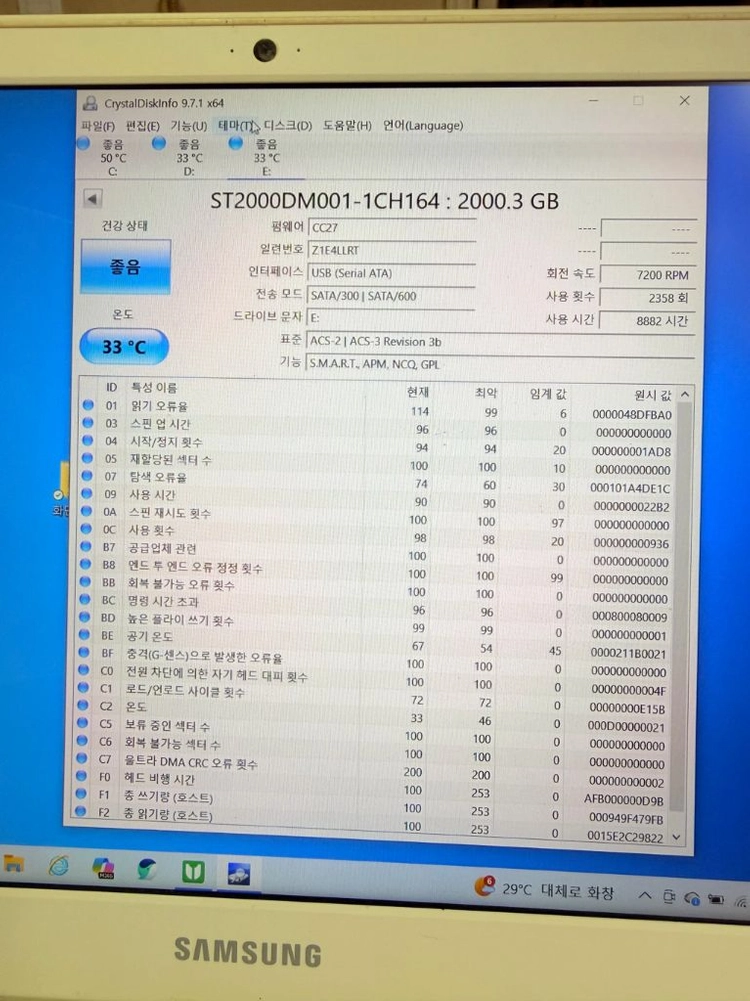750x1001 pixels.
Task: Click the transfer mode field SATA/300 | SATA/600
Action: click(x=391, y=296)
